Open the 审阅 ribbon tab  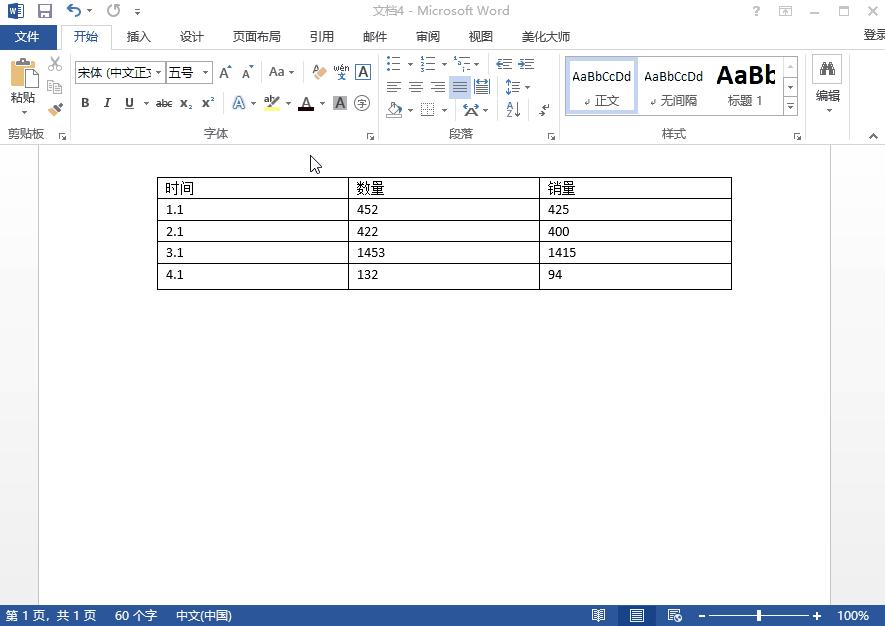(427, 36)
